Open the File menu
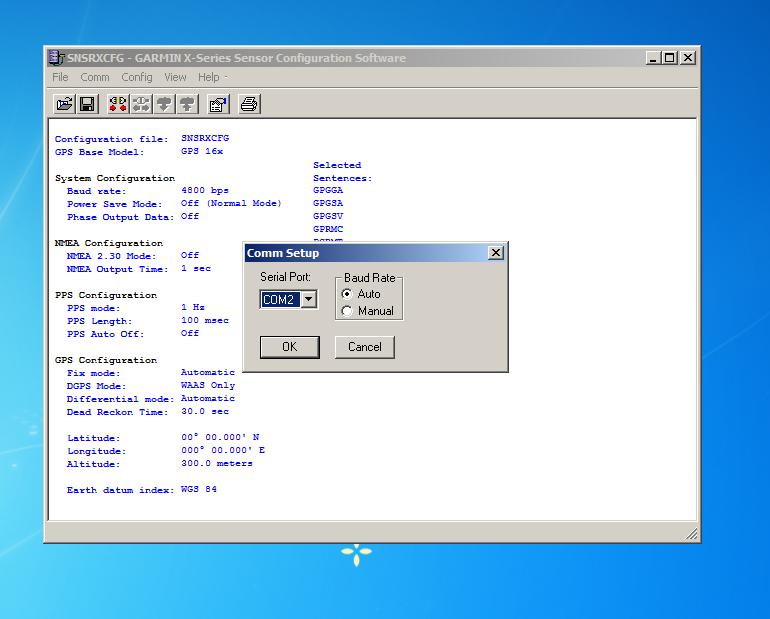The image size is (770, 619). (60, 77)
